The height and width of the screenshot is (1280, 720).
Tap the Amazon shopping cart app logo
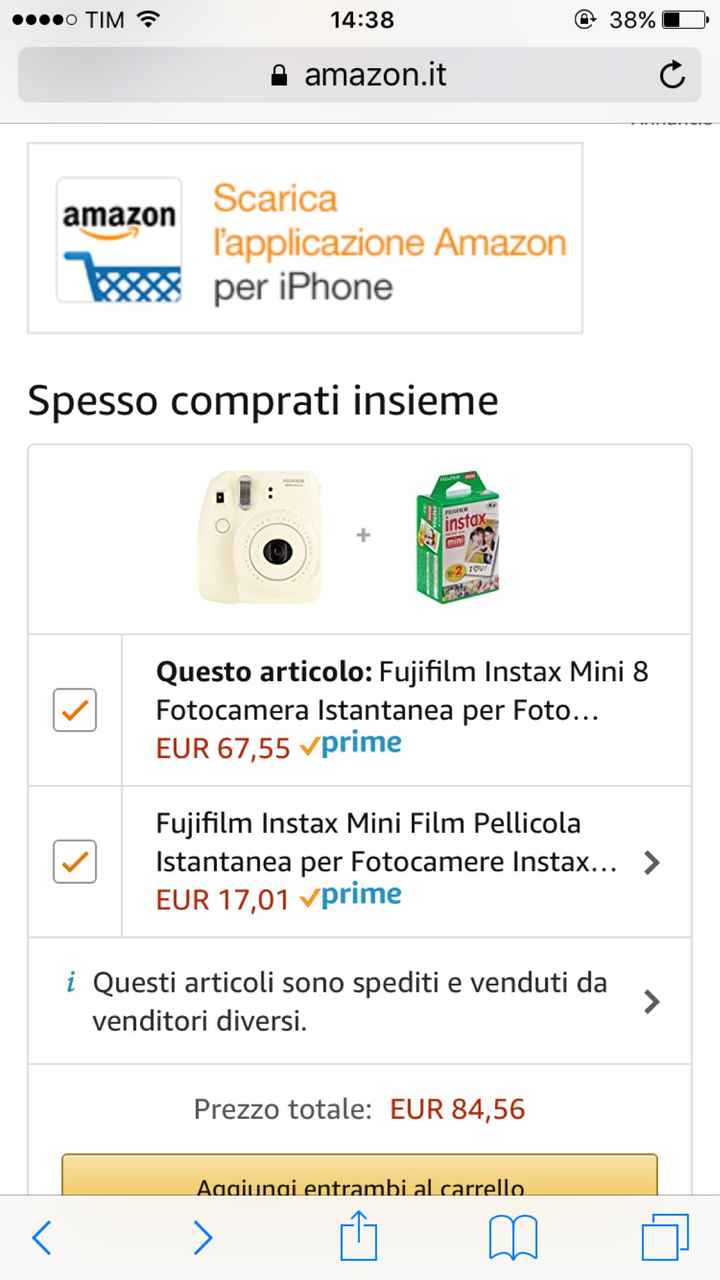119,240
